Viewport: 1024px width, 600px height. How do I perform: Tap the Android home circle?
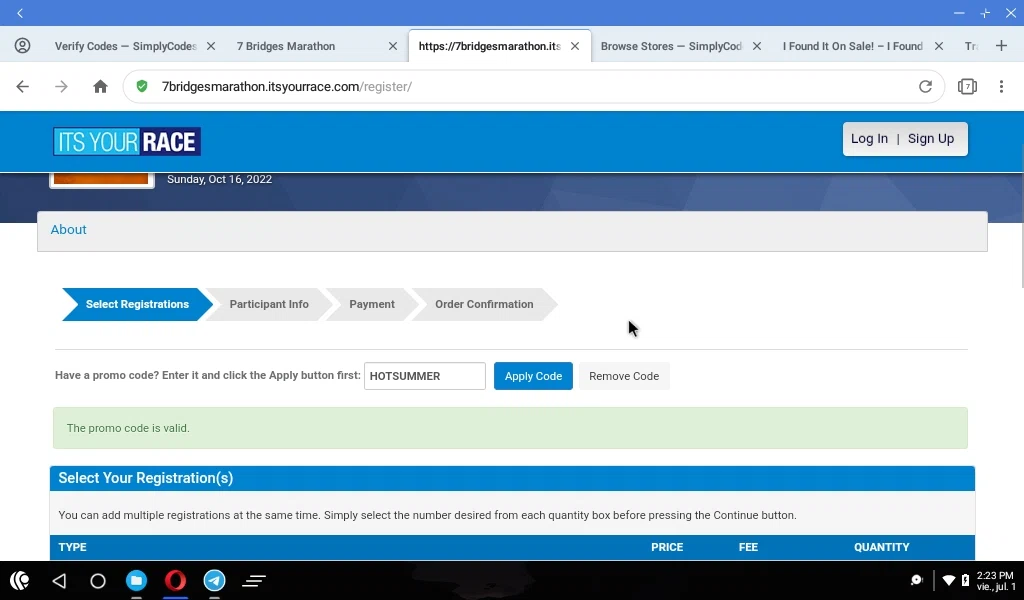[98, 580]
